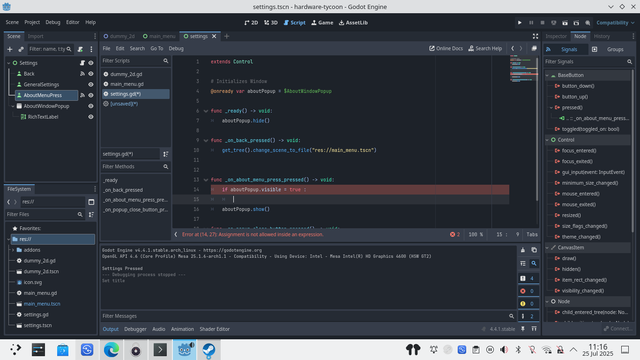Viewport: 640px width, 360px height.
Task: Open signal icon on Back node
Action: click(x=82, y=74)
